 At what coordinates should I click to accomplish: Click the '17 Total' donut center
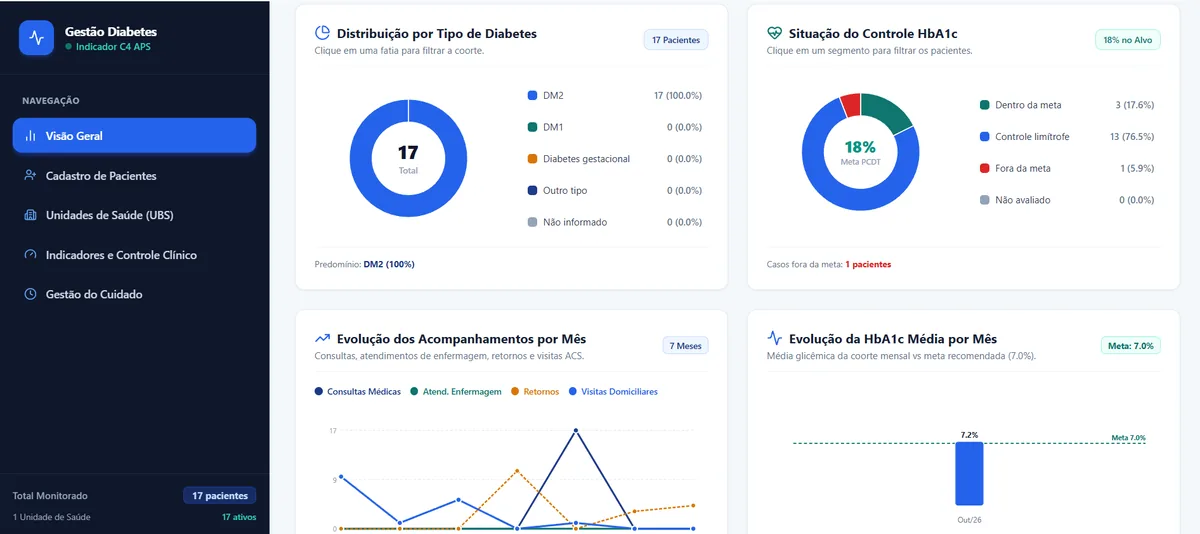coord(408,158)
